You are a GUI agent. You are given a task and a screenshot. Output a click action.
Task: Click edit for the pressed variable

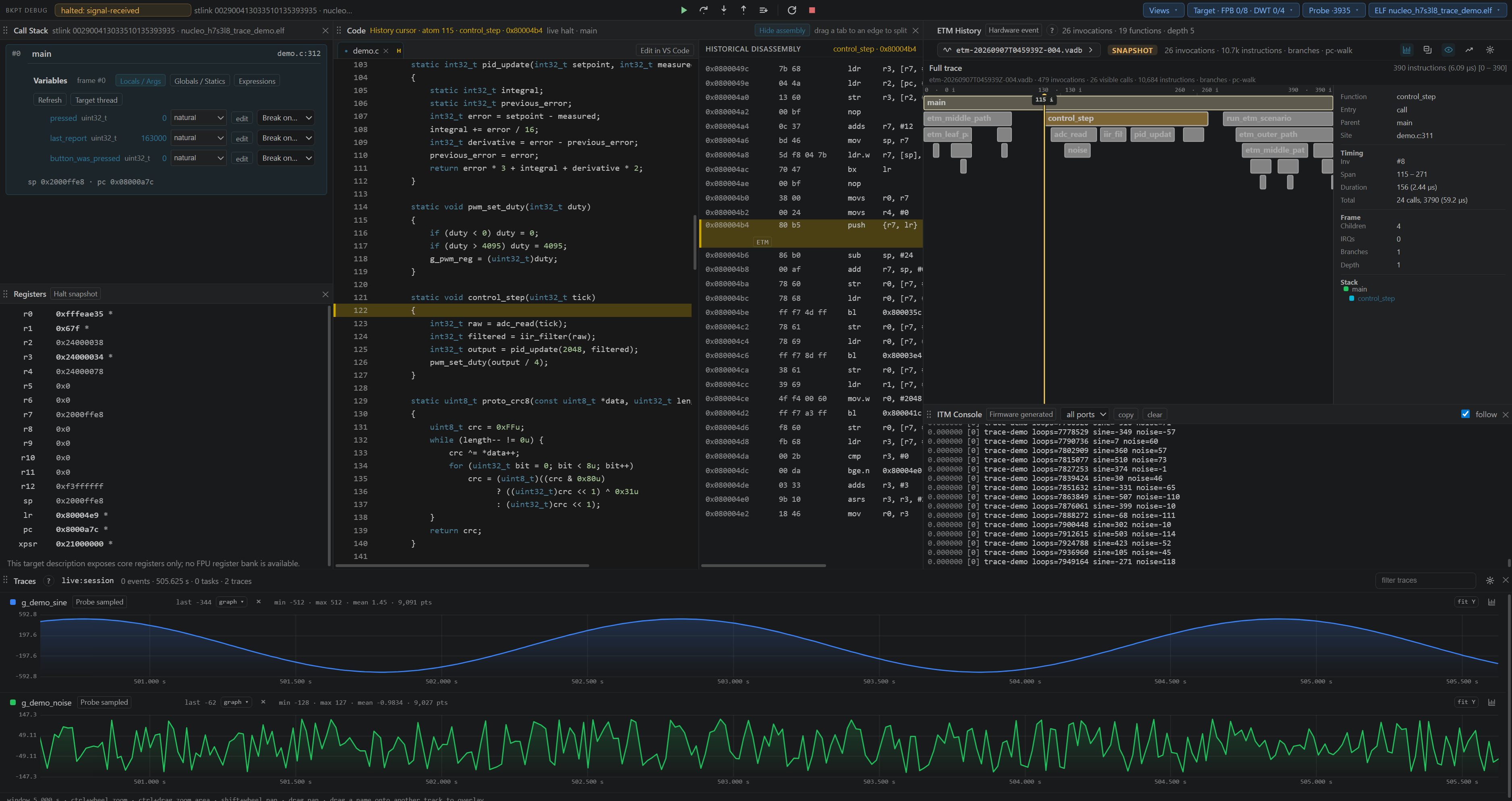coord(242,118)
